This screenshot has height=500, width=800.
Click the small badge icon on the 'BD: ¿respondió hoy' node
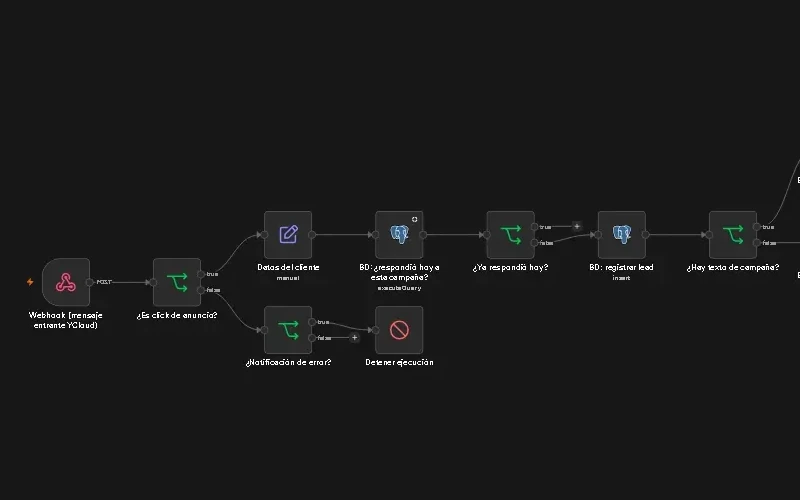(x=415, y=219)
